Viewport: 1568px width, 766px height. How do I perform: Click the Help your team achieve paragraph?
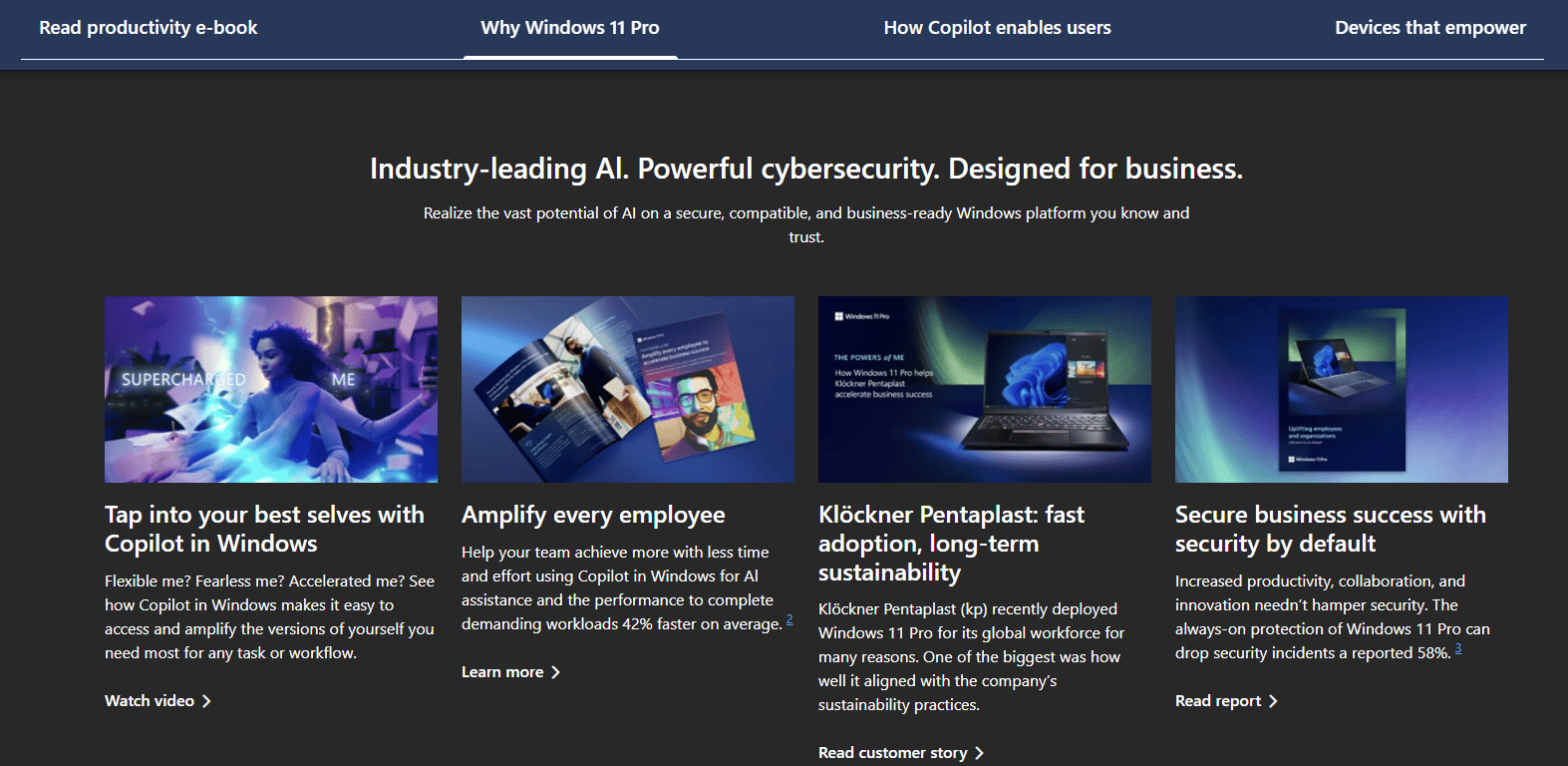click(x=622, y=588)
